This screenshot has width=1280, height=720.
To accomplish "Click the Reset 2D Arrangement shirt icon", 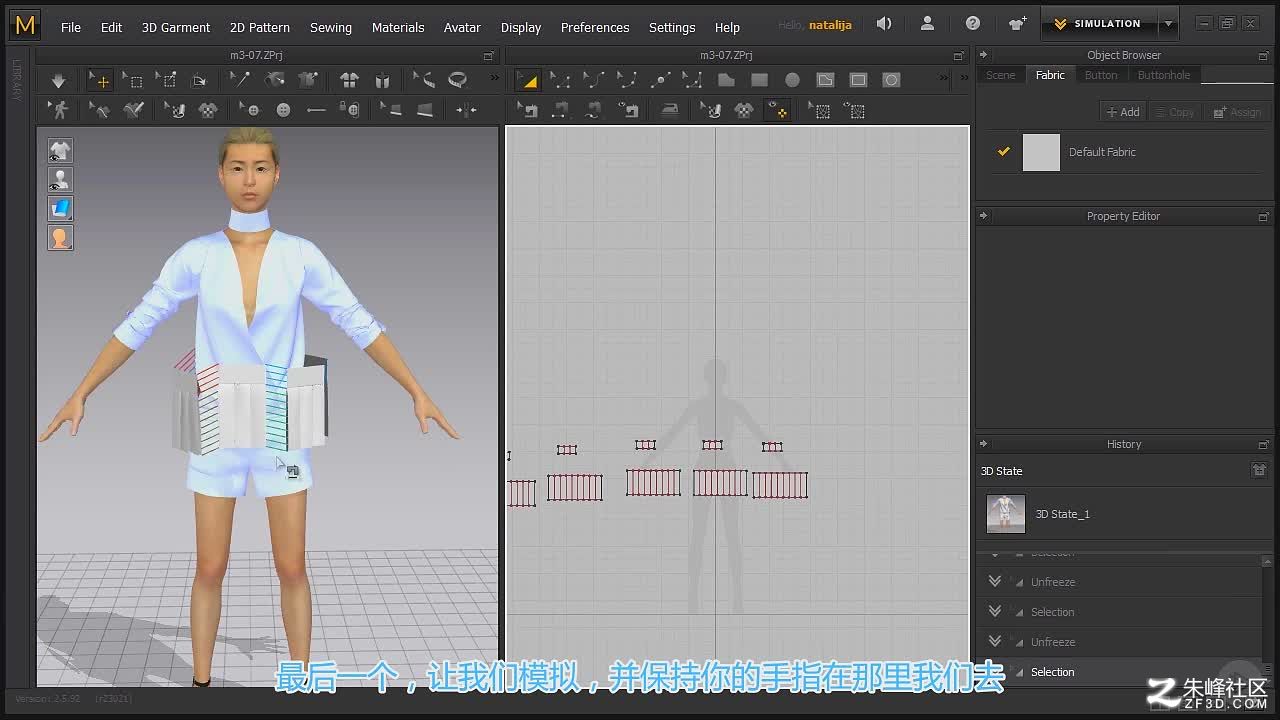I will (x=348, y=80).
